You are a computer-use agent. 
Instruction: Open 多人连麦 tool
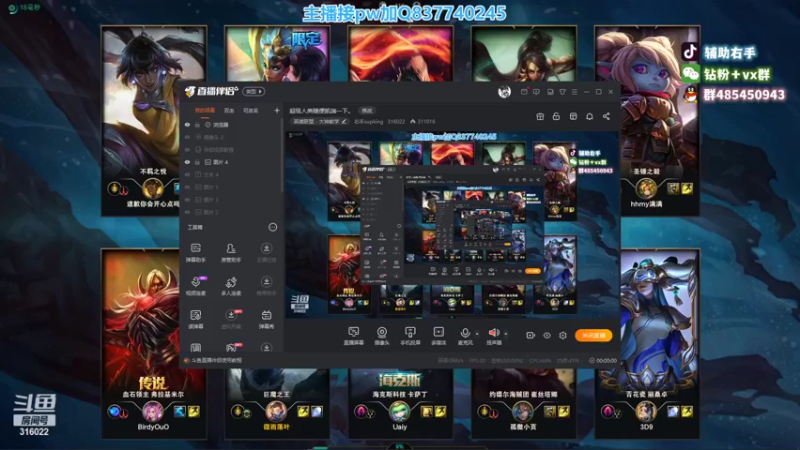click(231, 286)
